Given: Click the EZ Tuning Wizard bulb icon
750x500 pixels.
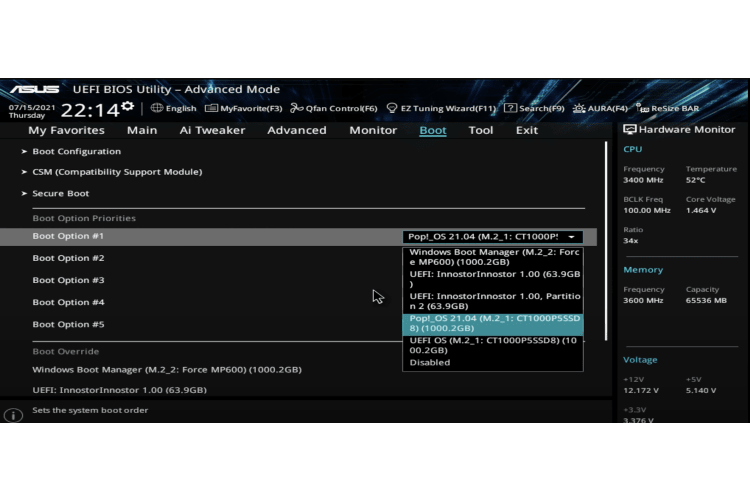Looking at the screenshot, I should tap(392, 108).
